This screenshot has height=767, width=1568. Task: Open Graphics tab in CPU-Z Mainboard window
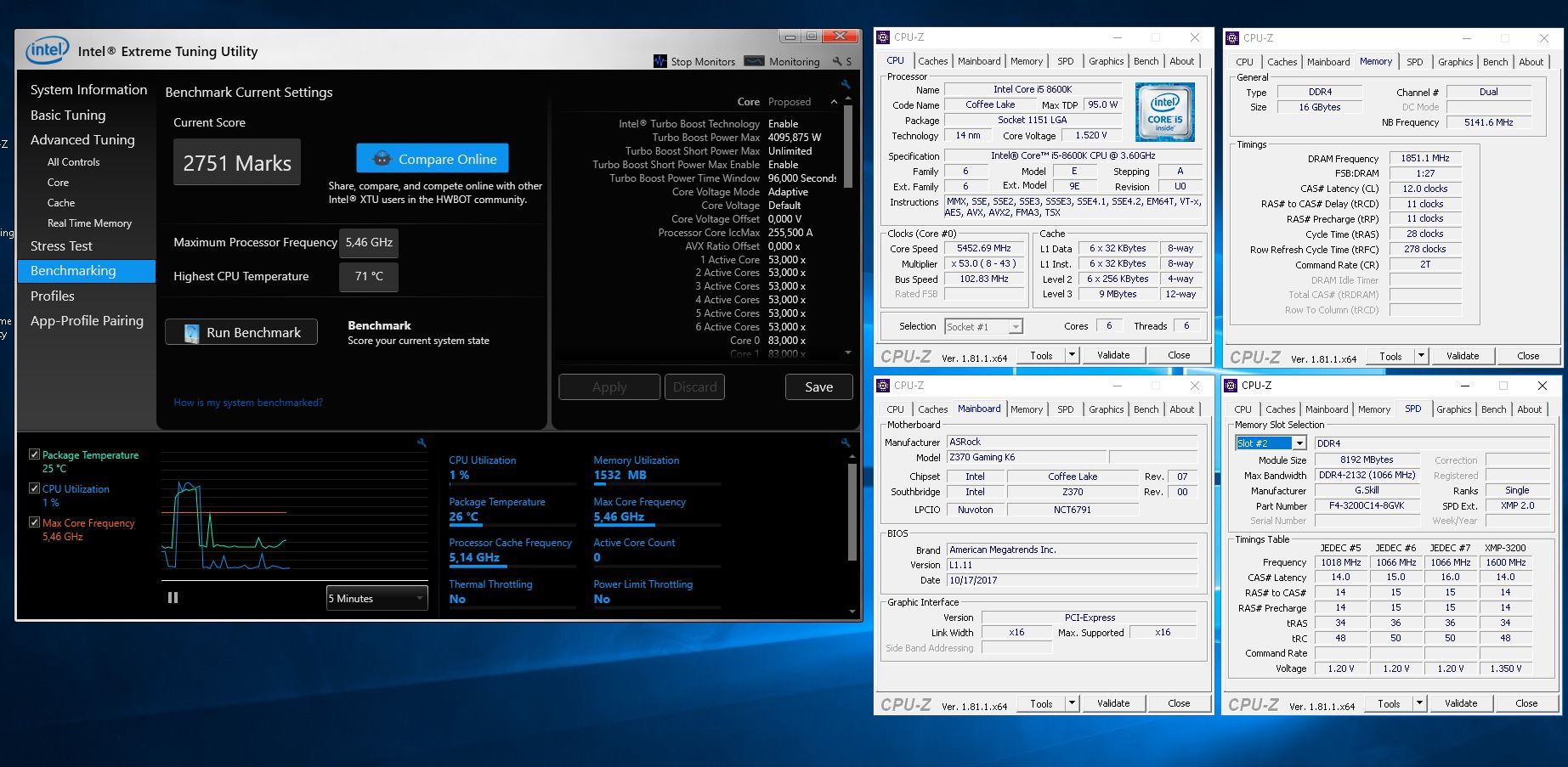point(1106,409)
